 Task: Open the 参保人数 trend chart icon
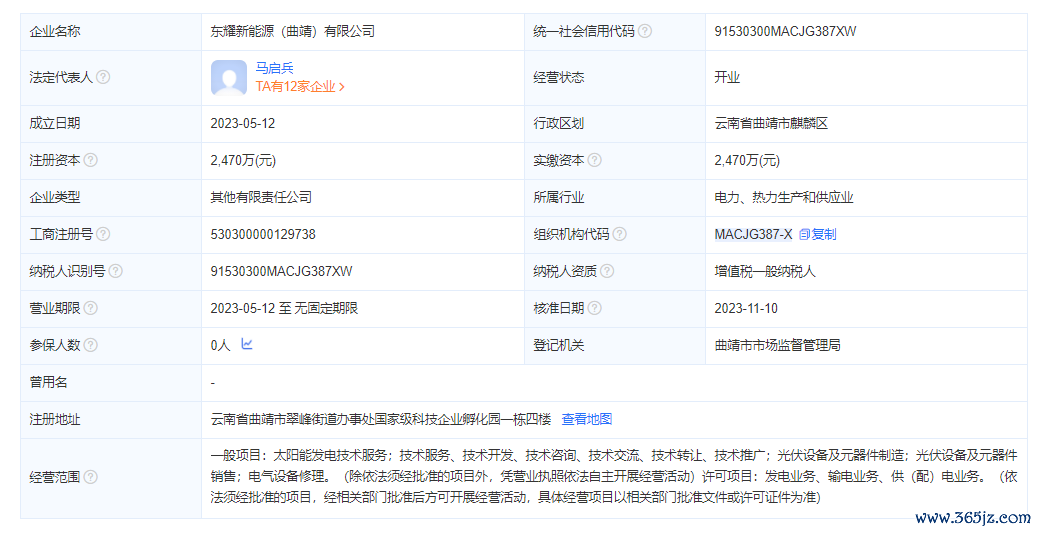coord(247,344)
